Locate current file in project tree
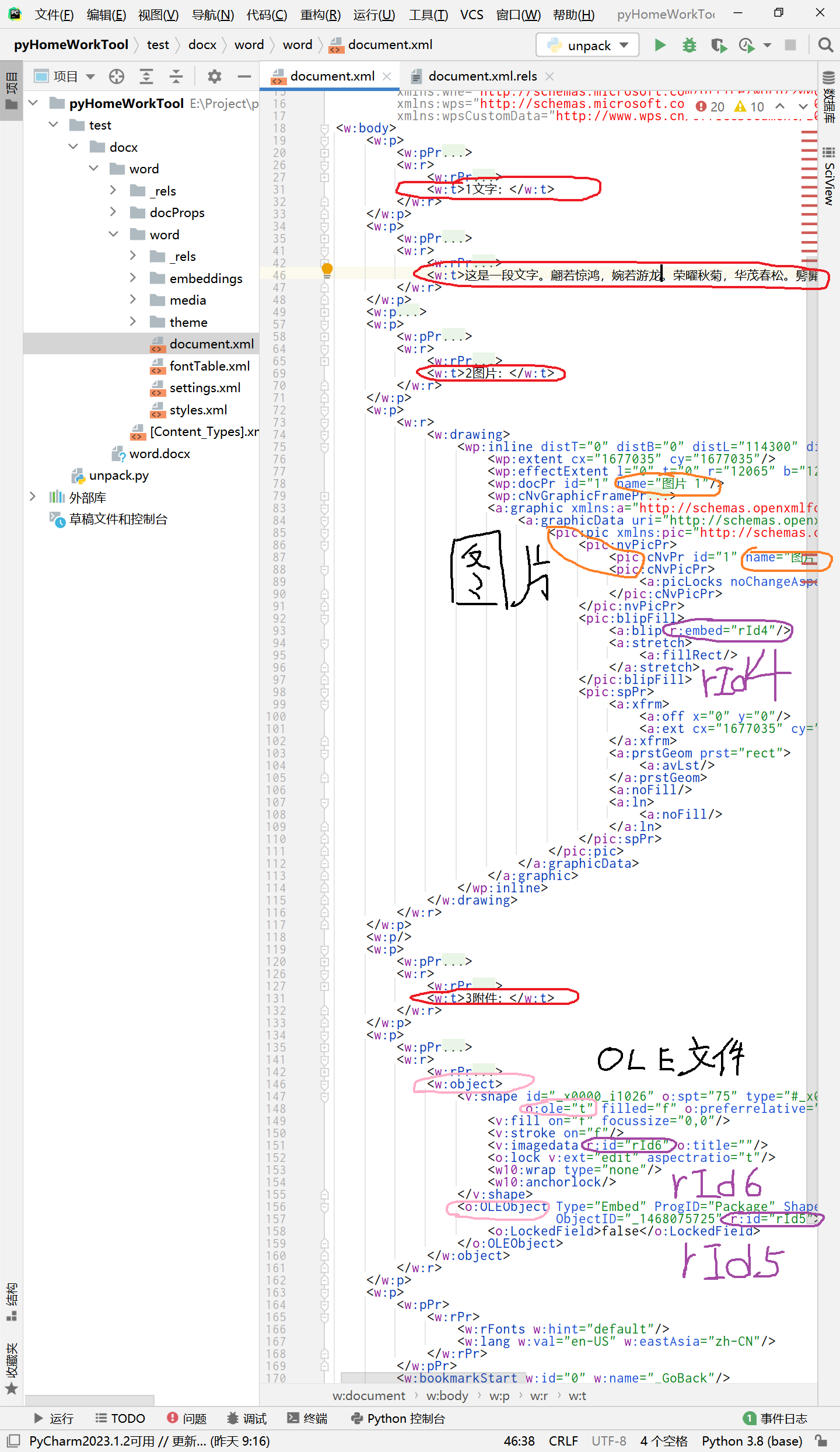This screenshot has height=1452, width=840. (117, 76)
